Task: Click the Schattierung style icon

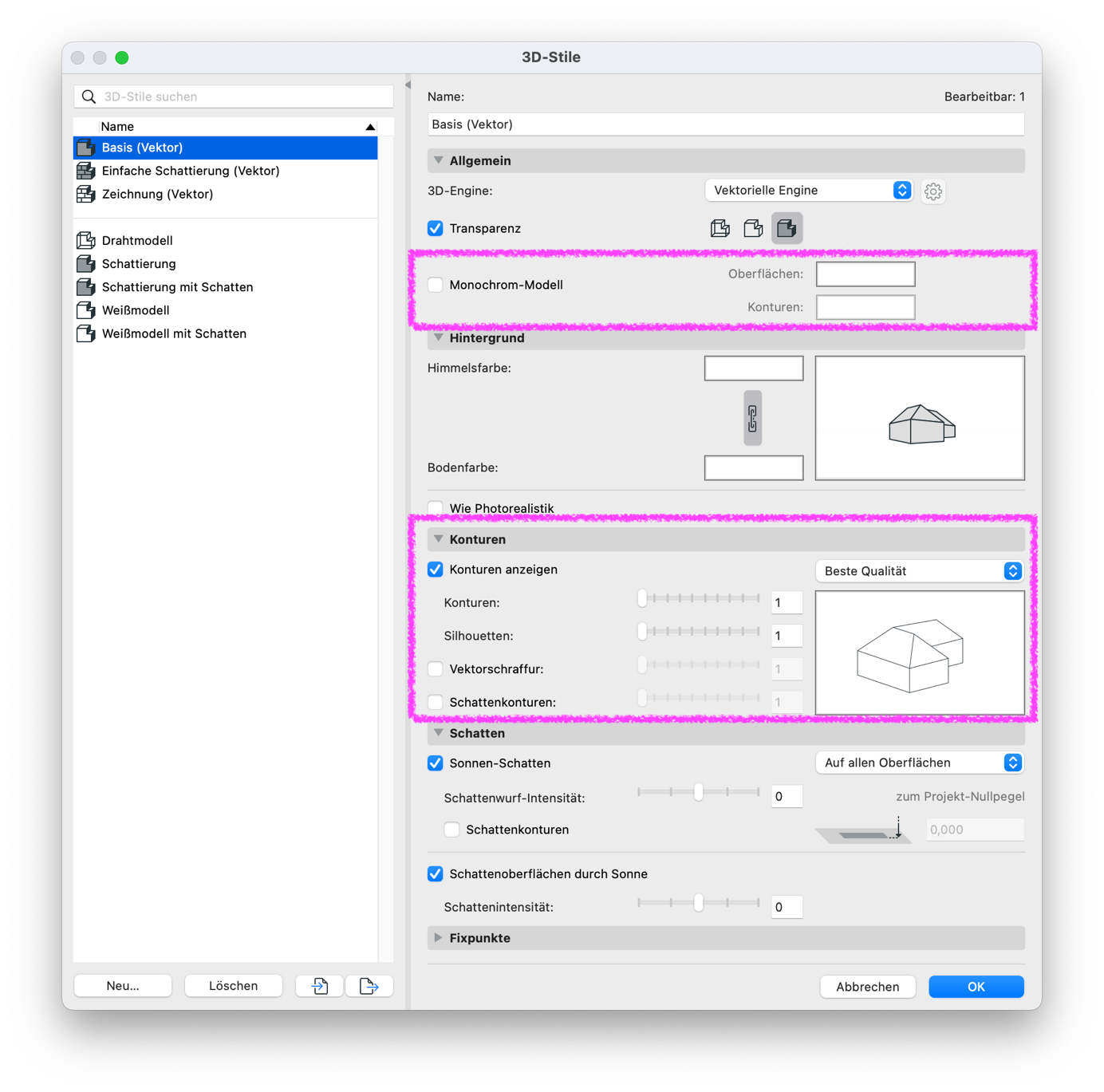Action: [85, 263]
